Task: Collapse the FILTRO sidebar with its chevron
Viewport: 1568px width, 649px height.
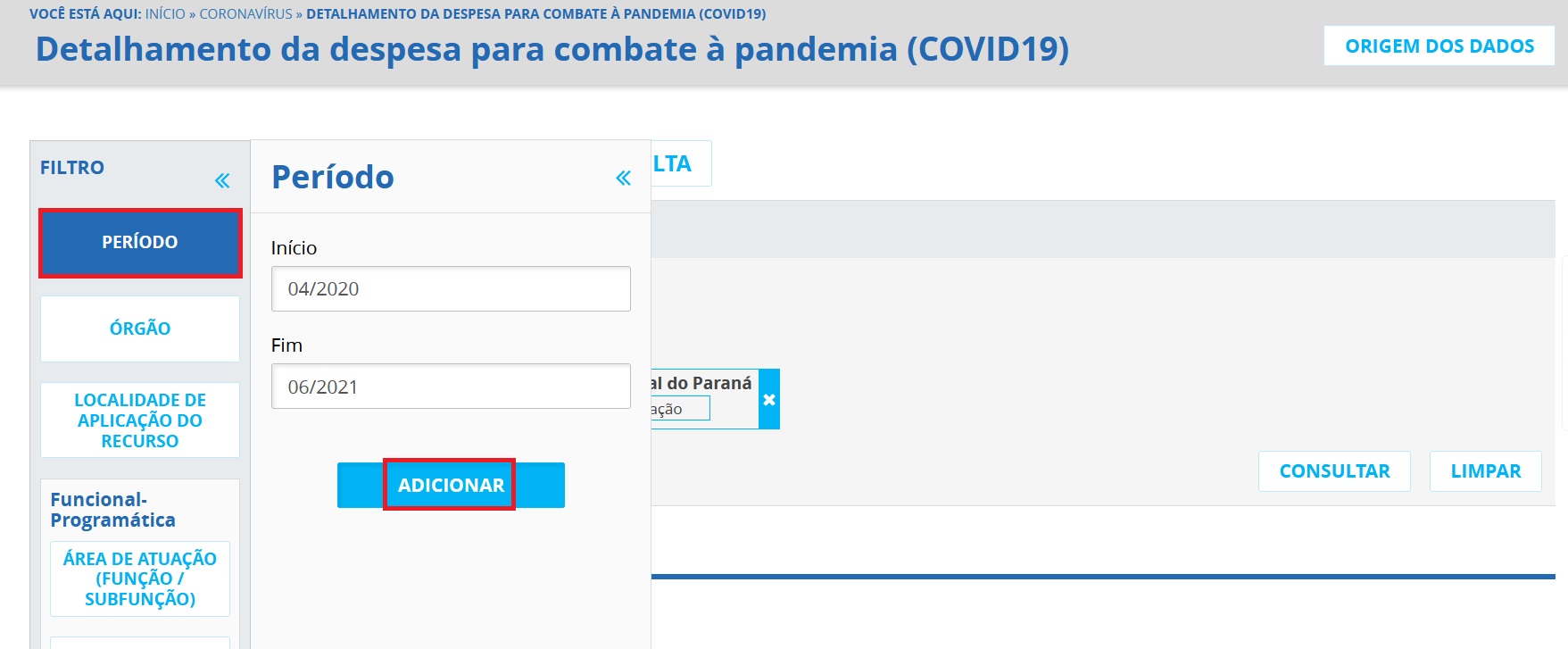Action: tap(222, 181)
